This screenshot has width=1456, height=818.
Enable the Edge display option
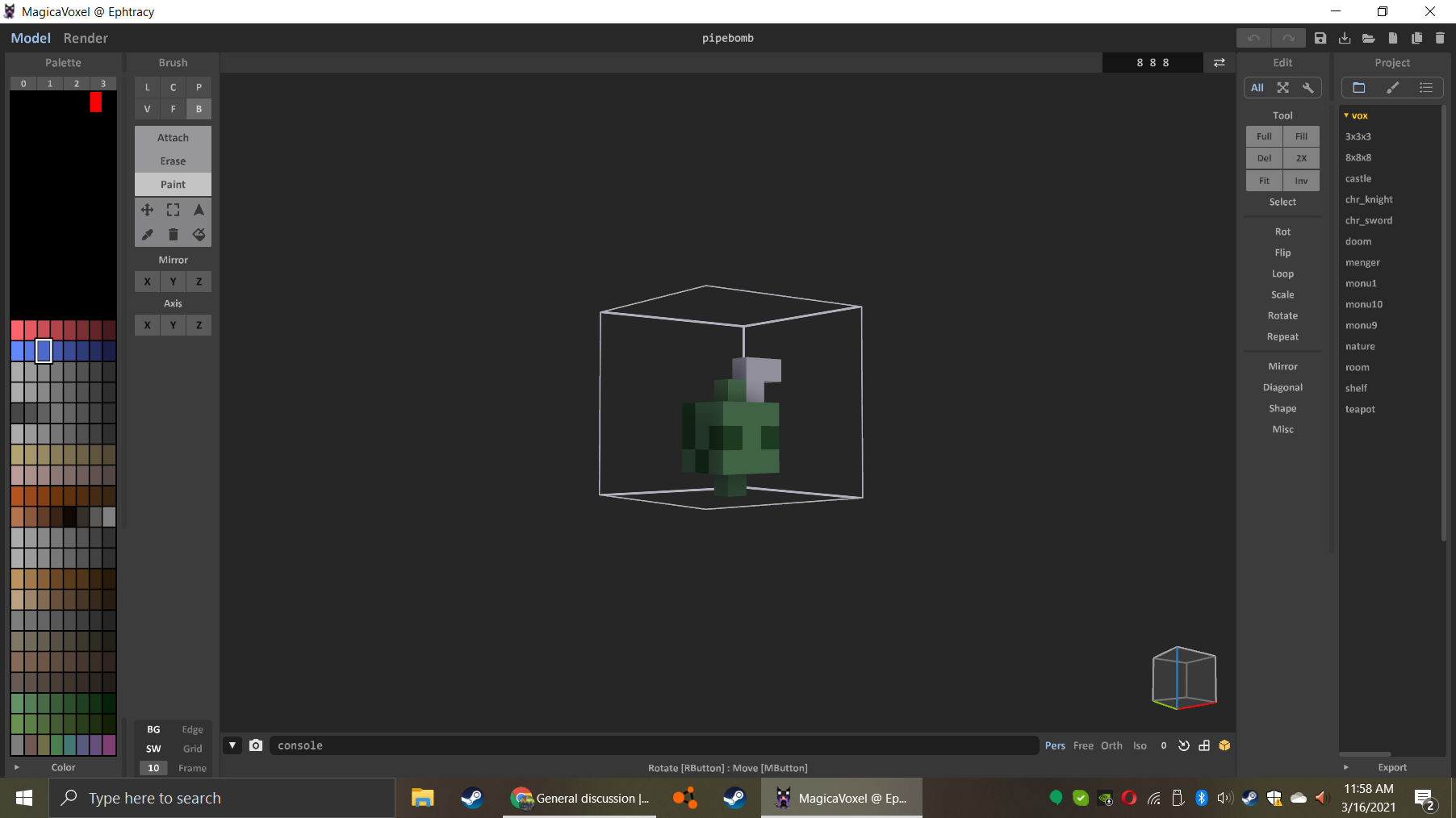192,729
